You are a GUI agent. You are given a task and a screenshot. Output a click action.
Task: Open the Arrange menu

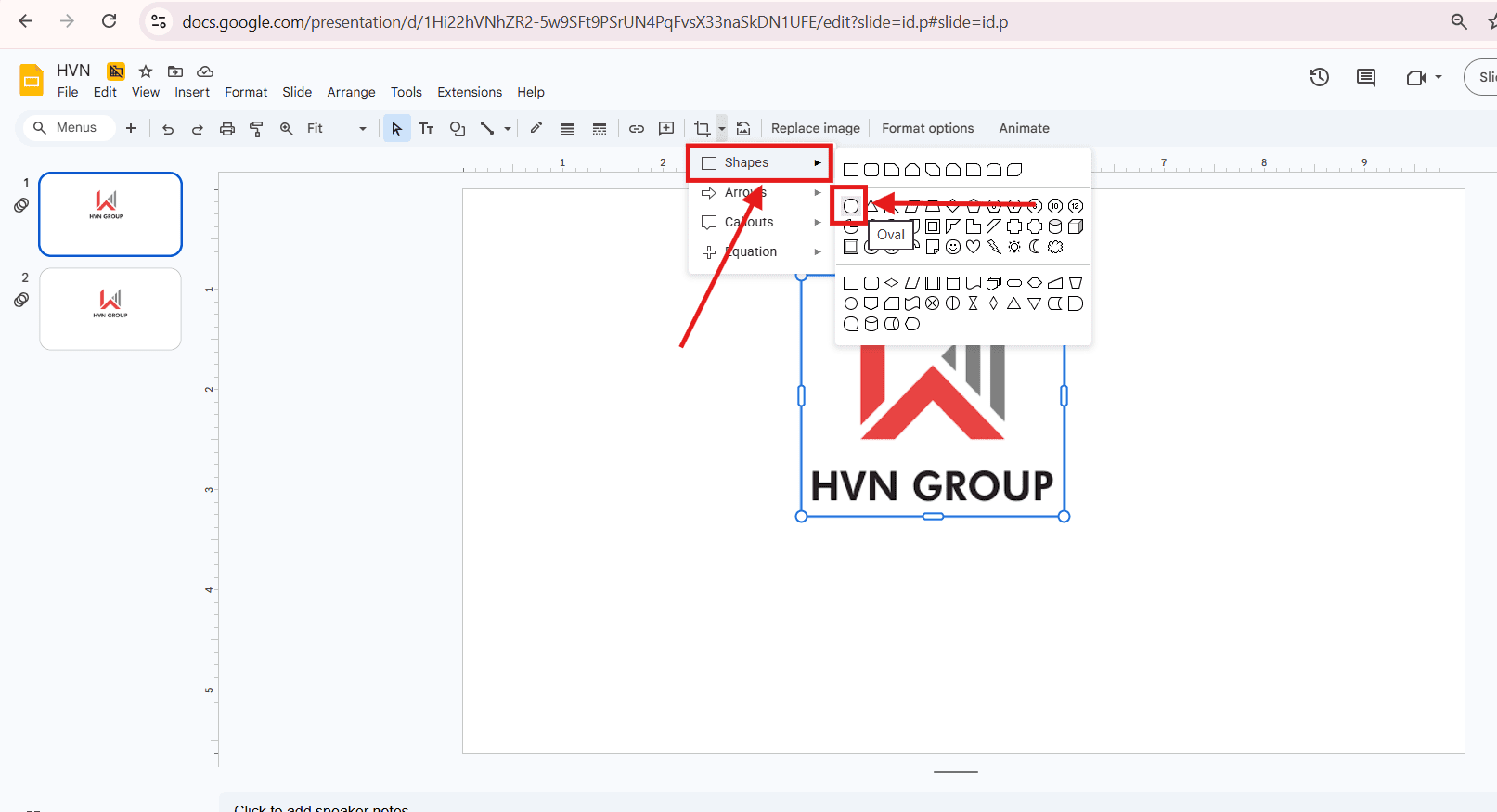[x=351, y=92]
